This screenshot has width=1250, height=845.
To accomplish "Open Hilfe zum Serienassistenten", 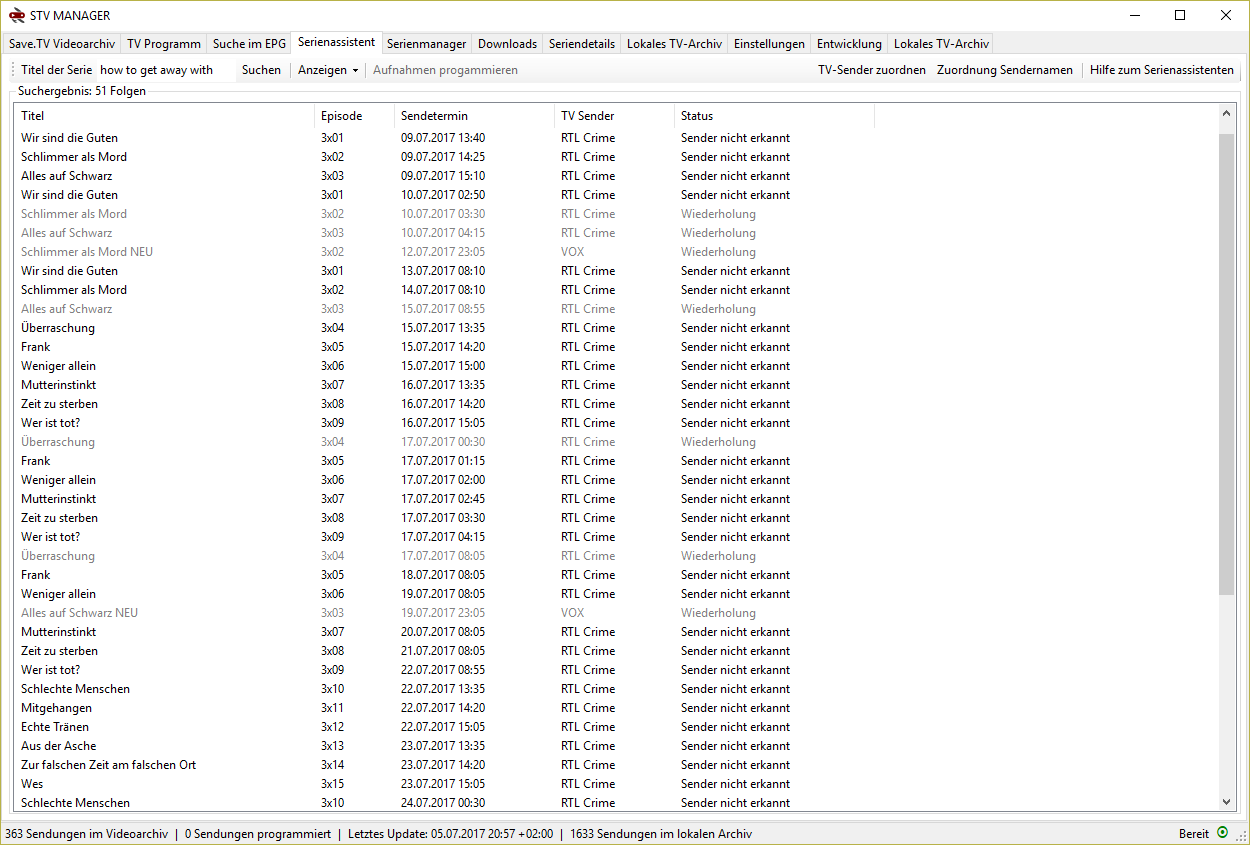I will pos(1161,70).
